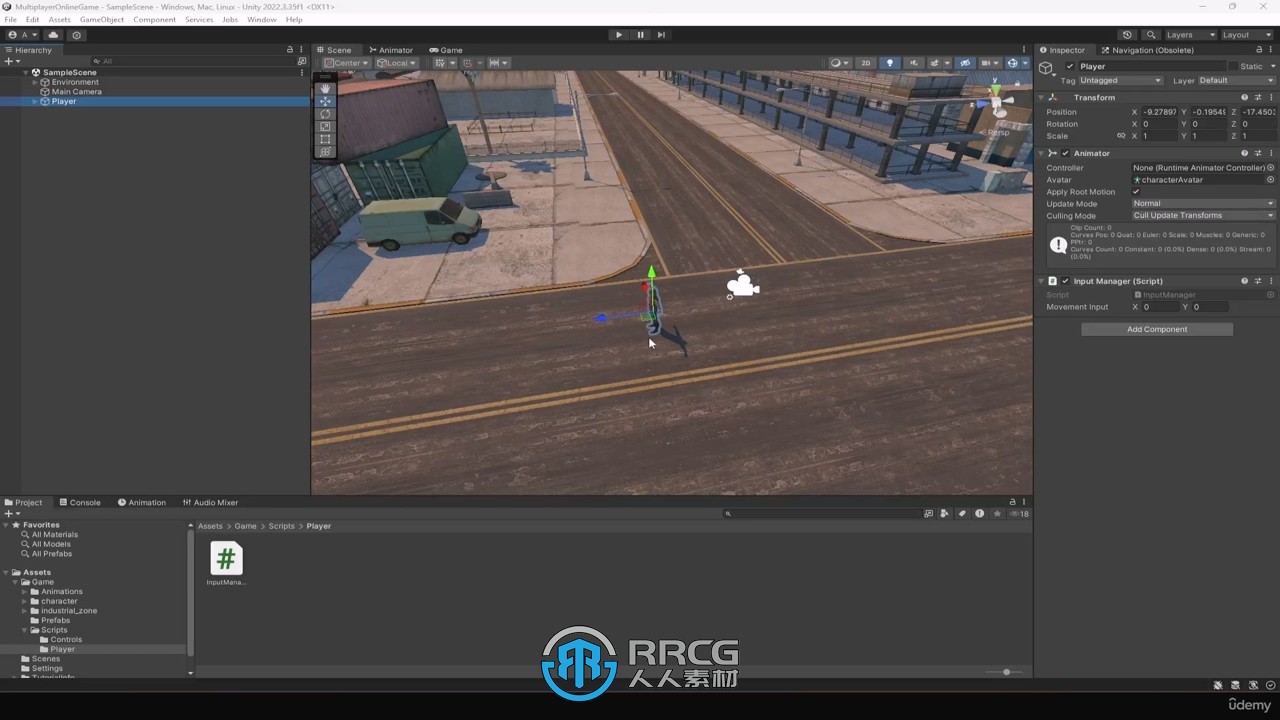Select Main Camera in Hierarchy

tap(77, 92)
